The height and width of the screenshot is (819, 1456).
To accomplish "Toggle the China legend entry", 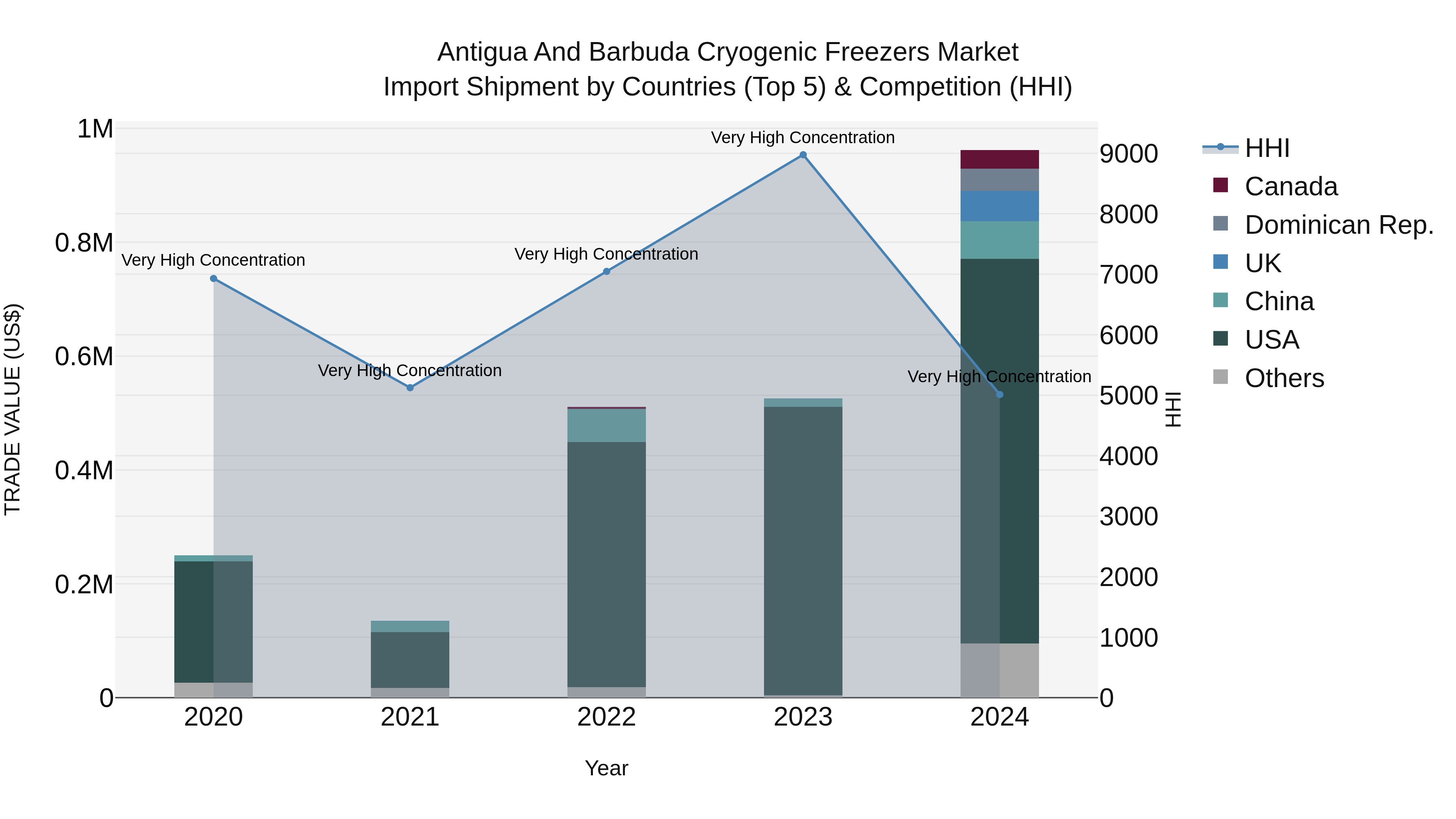I will pyautogui.click(x=1264, y=301).
